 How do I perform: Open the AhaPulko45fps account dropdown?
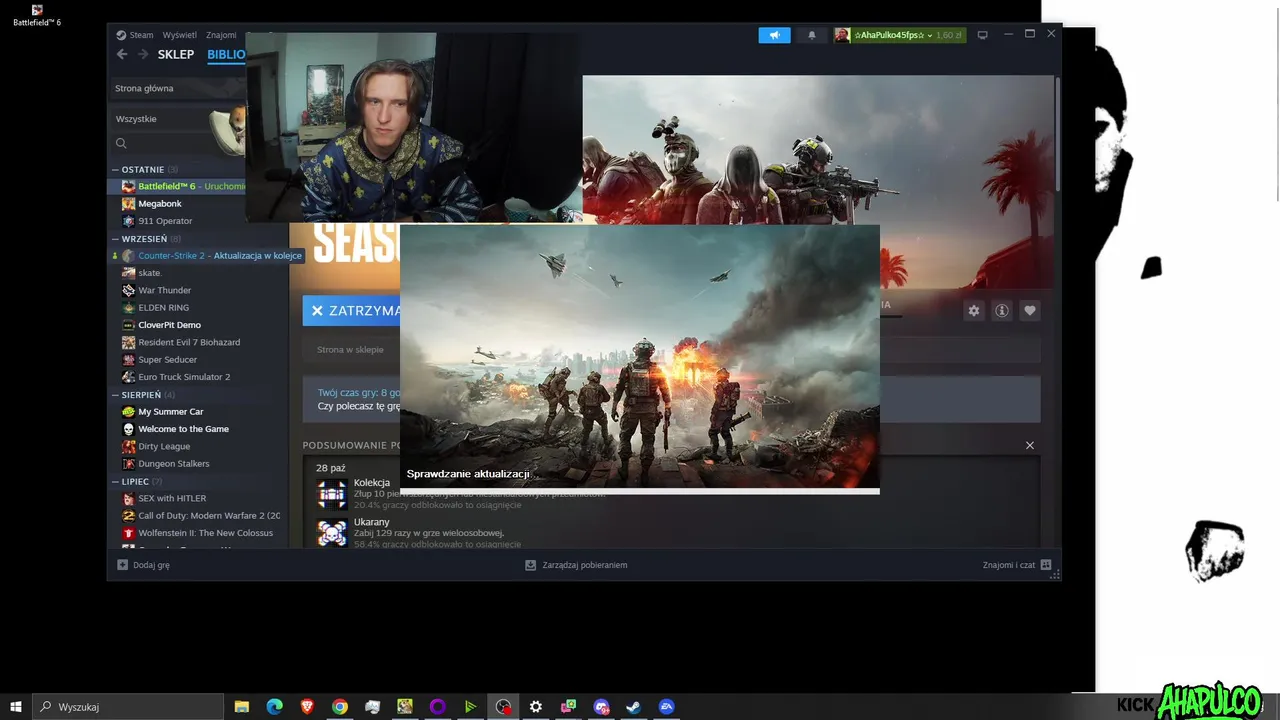pos(900,35)
